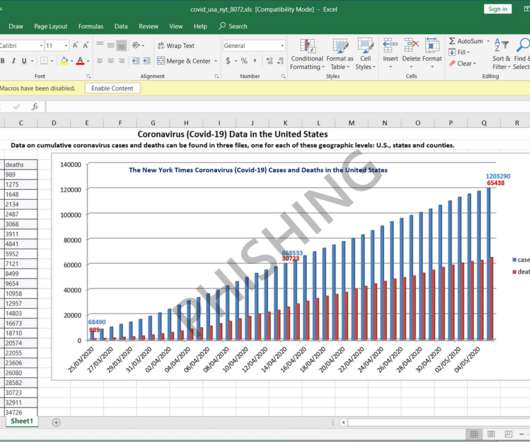Select middle align icon
This screenshot has width=530, height=442.
(x=111, y=45)
